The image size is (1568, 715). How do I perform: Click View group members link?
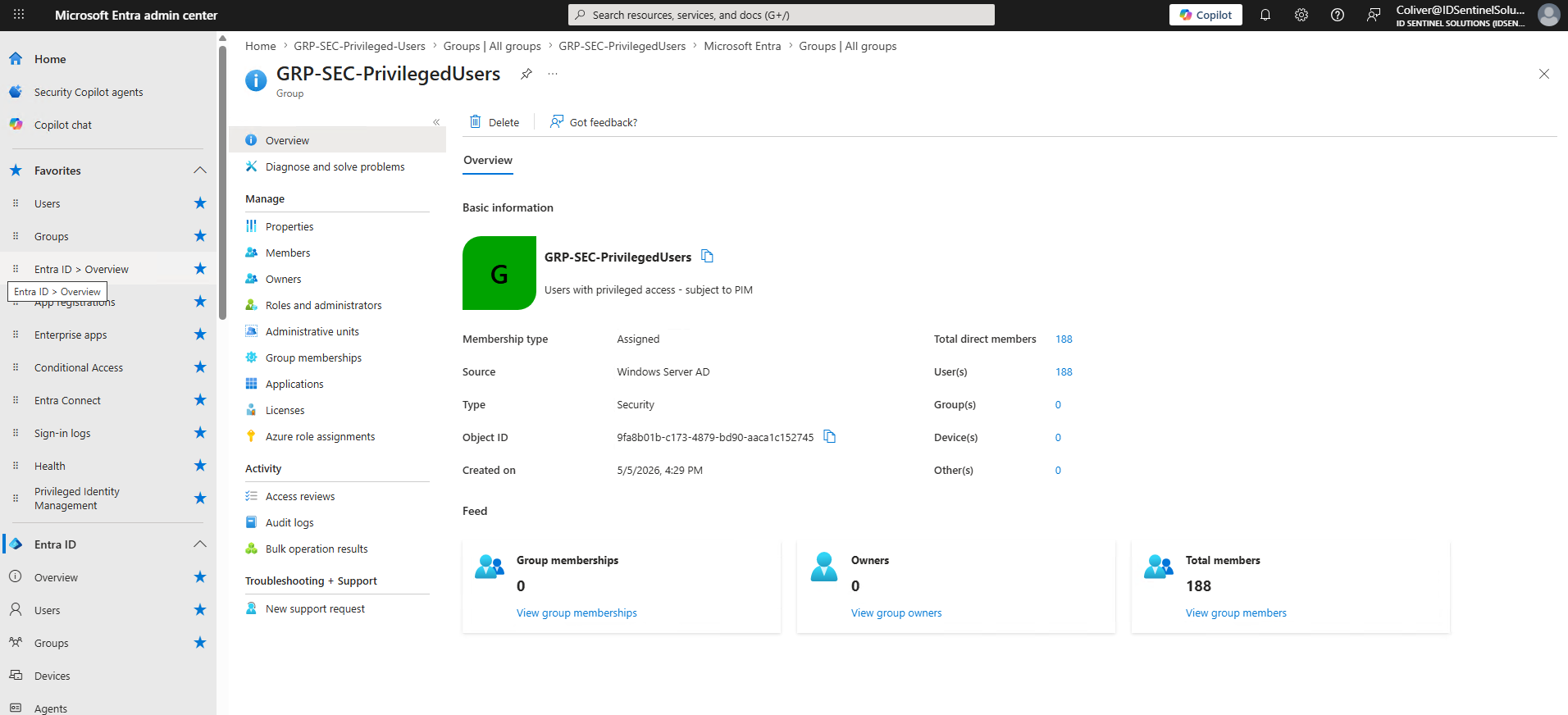coord(1236,613)
